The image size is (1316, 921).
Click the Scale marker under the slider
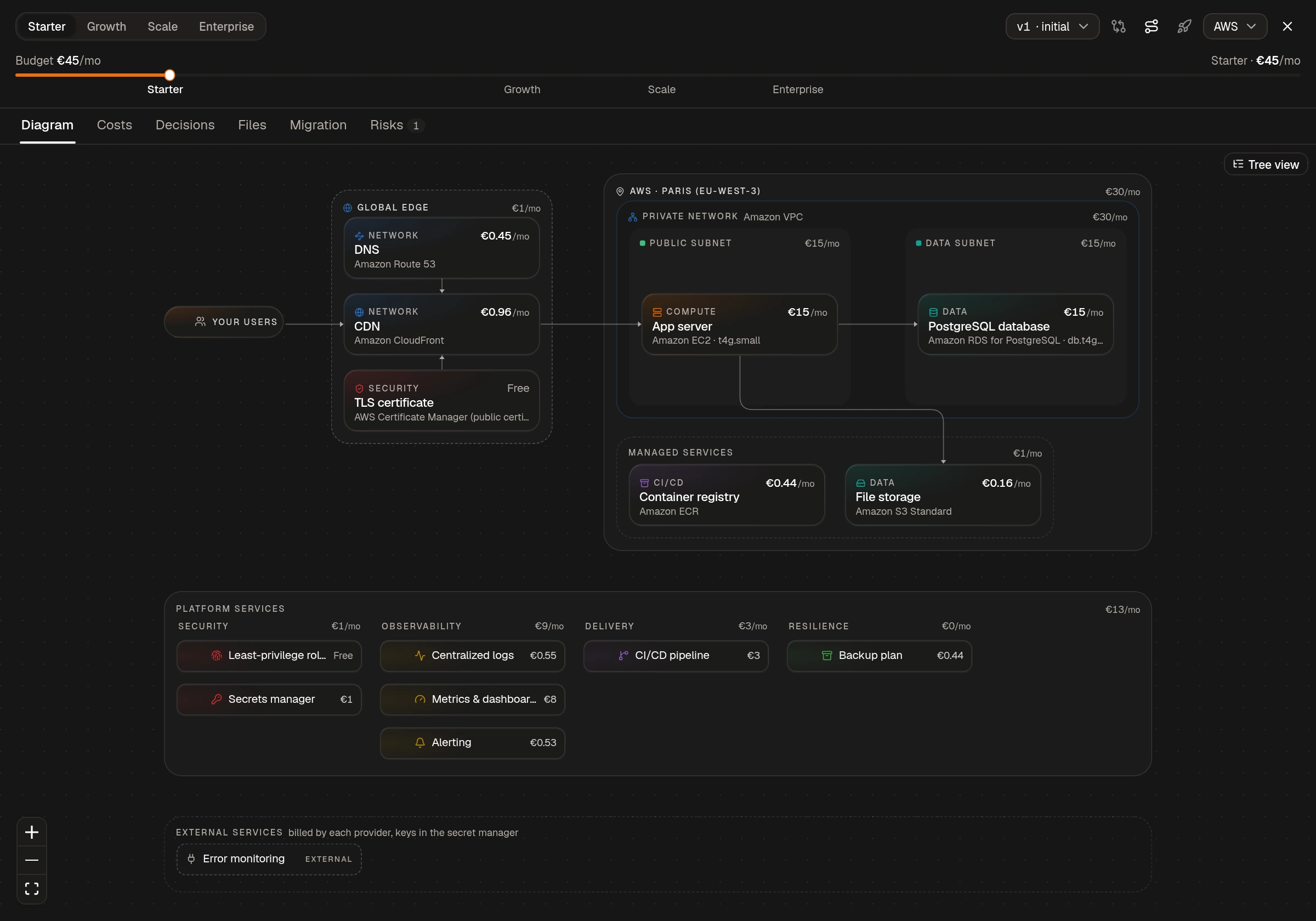point(661,89)
